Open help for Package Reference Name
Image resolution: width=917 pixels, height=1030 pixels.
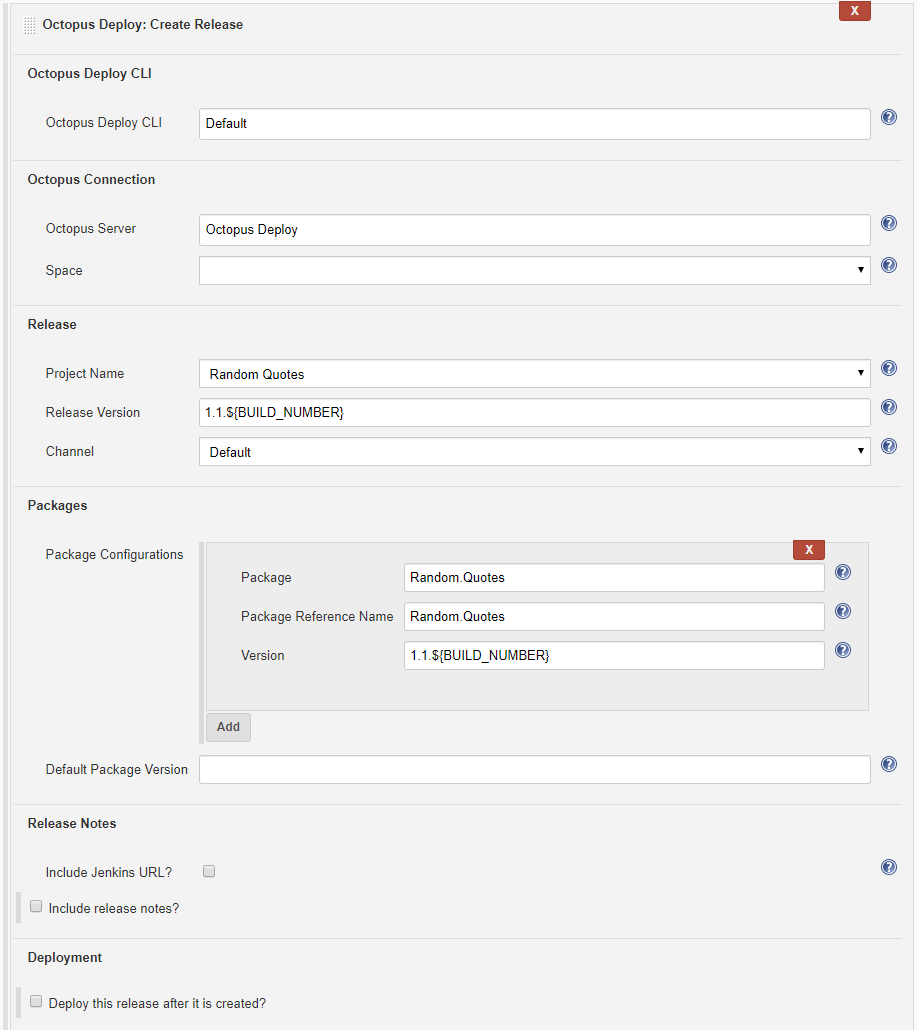pos(842,612)
